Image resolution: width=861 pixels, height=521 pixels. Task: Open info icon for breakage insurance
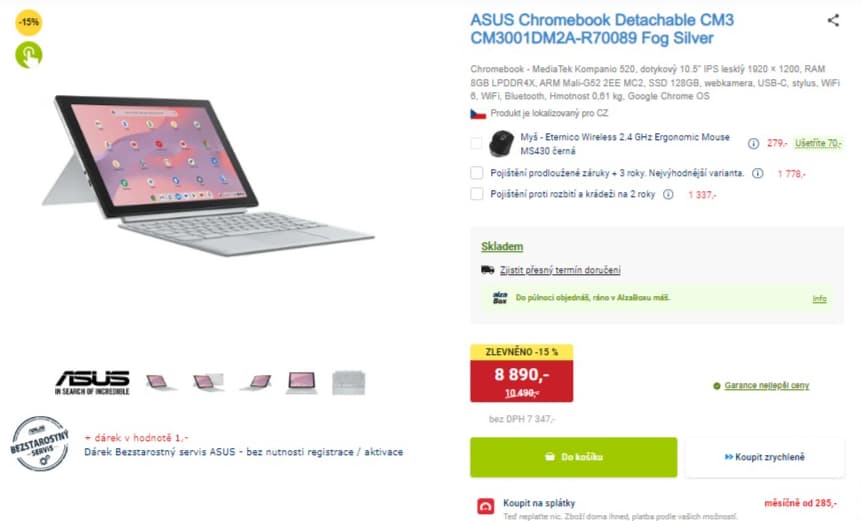click(x=667, y=194)
